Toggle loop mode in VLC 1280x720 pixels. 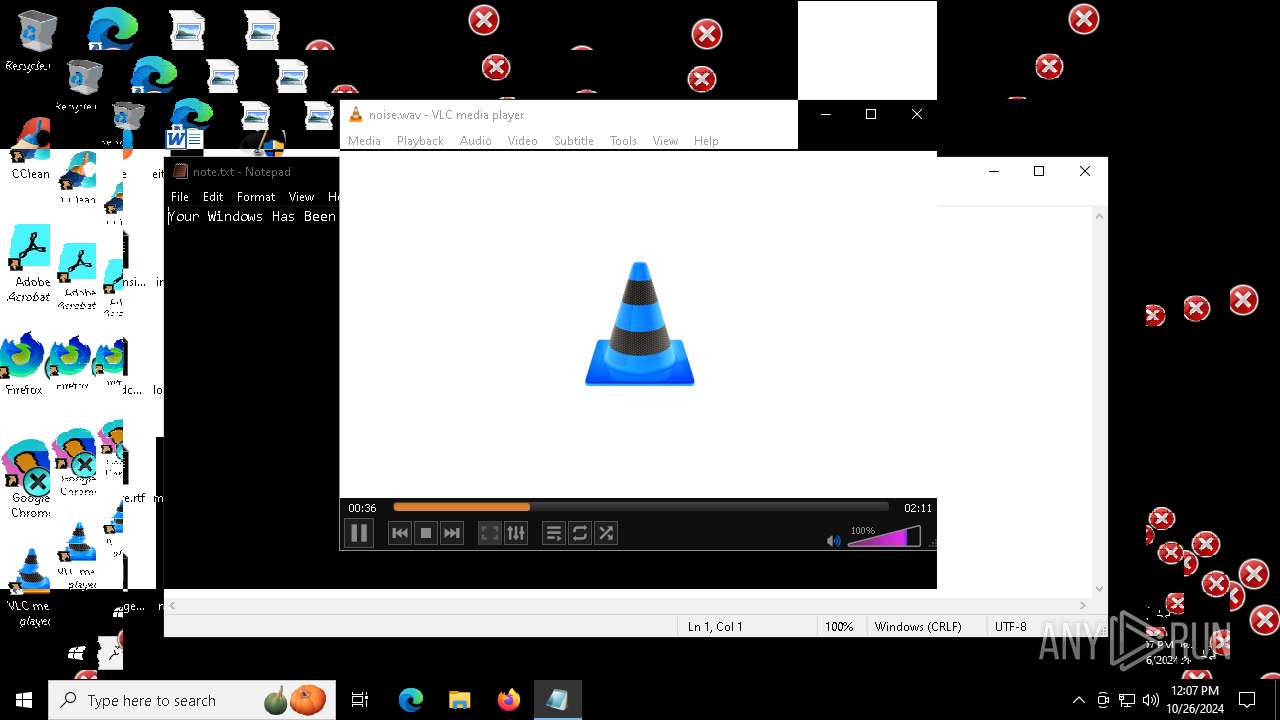(x=580, y=533)
